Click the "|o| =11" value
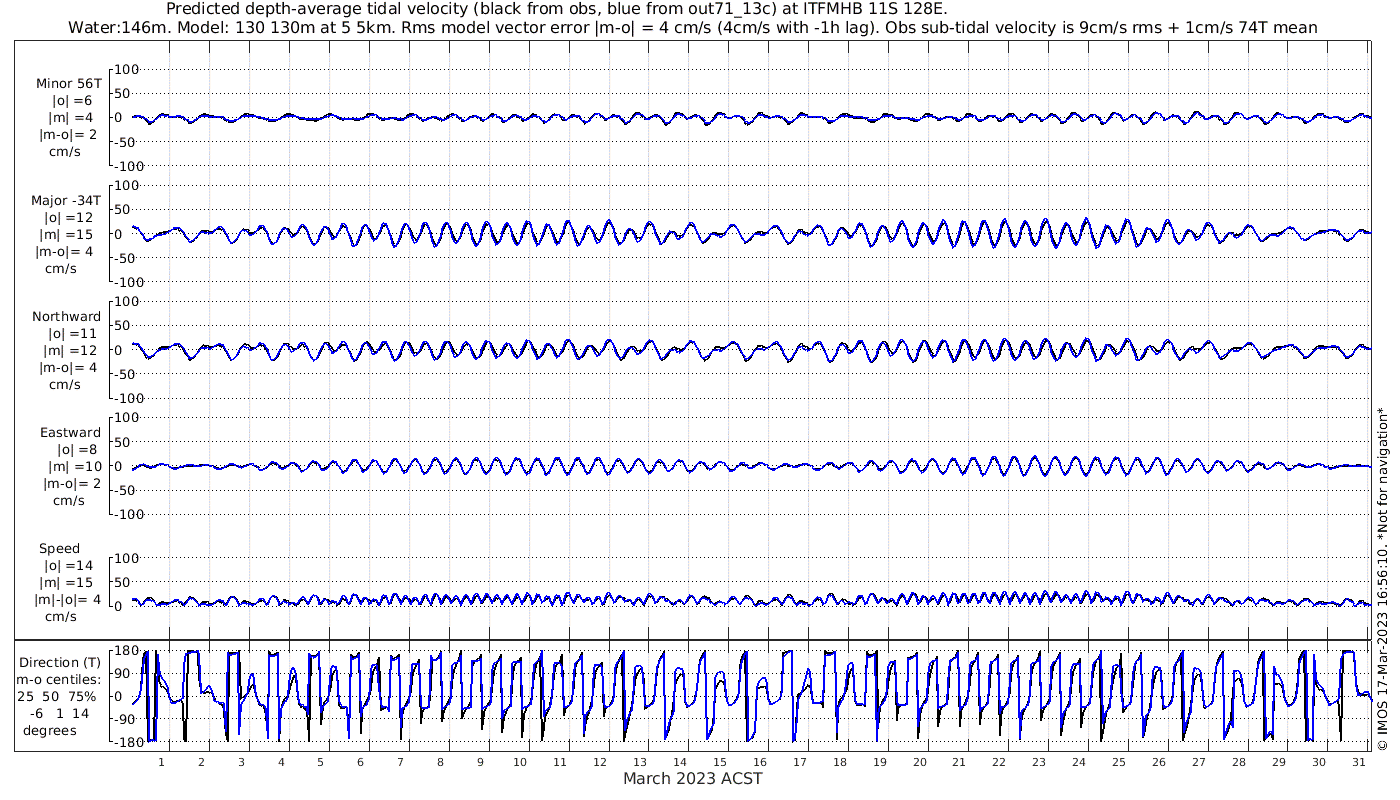The image size is (1400, 800). 71,333
